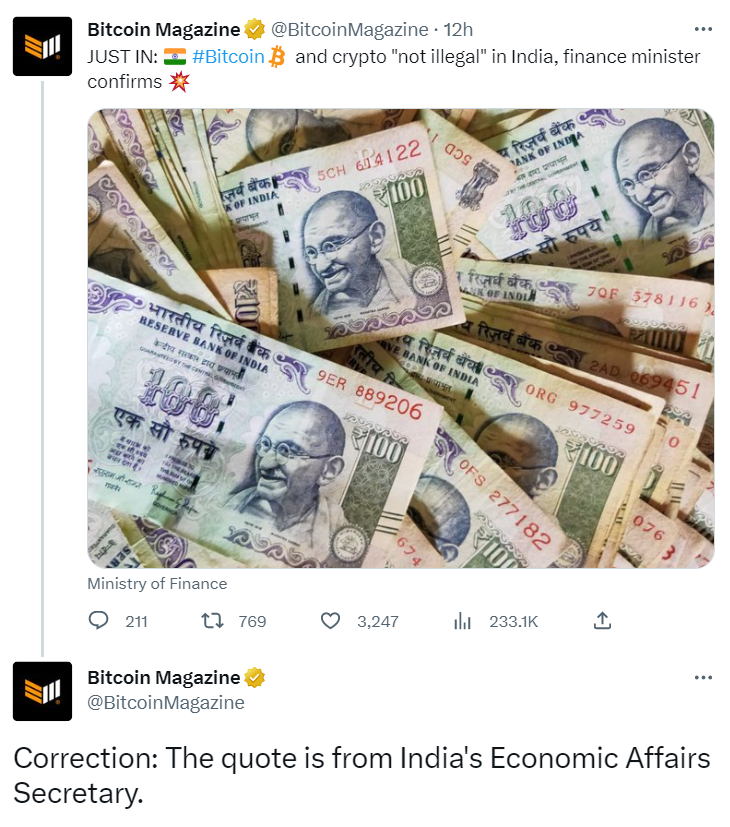Click the reply speech bubble icon
The image size is (730, 827).
pos(98,621)
